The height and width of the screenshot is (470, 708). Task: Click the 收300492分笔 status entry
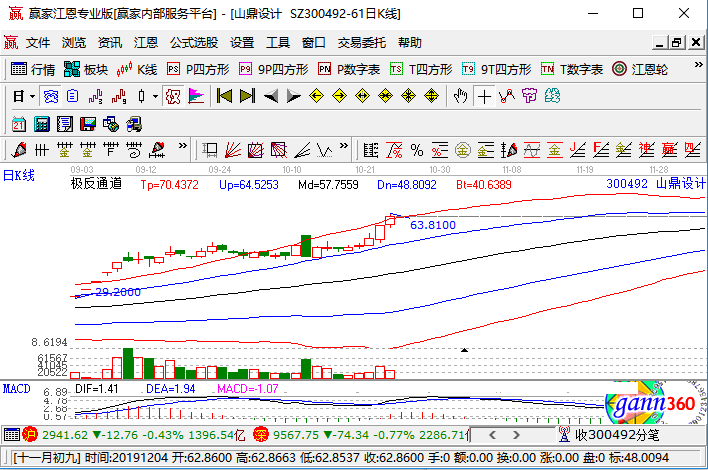pos(609,435)
